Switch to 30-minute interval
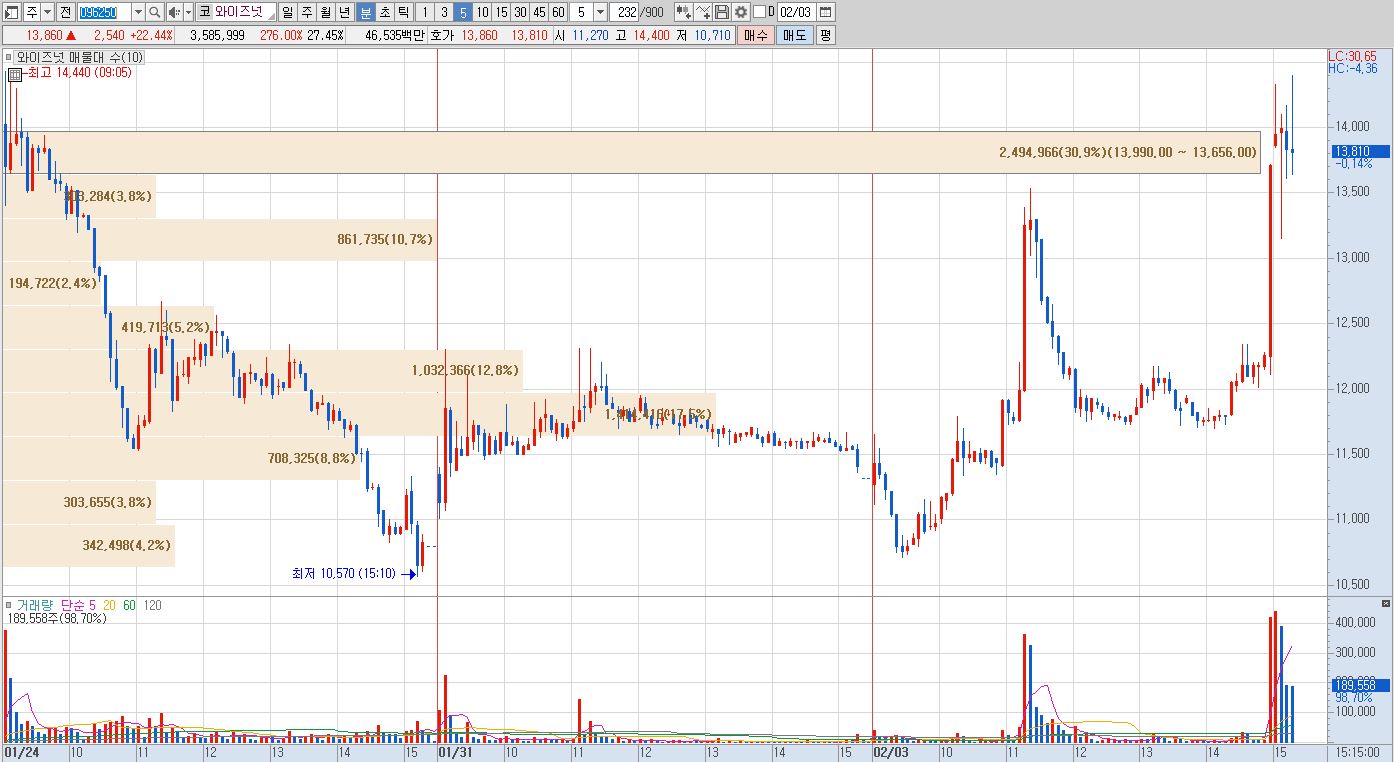Screen dimensions: 1394x762 [x=520, y=12]
